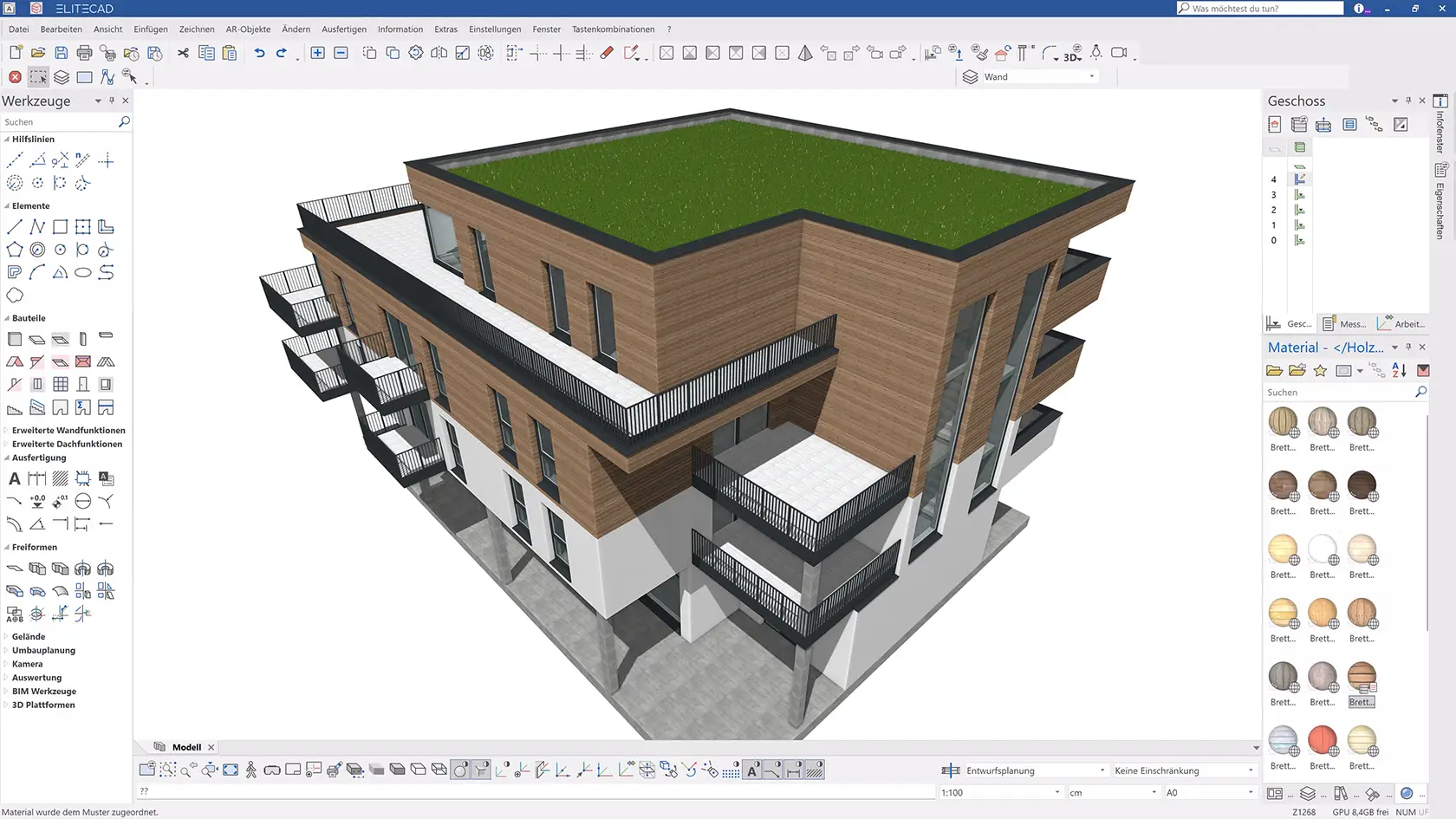The height and width of the screenshot is (819, 1456).
Task: Expand the BIM Werkzeuge group
Action: coord(43,692)
